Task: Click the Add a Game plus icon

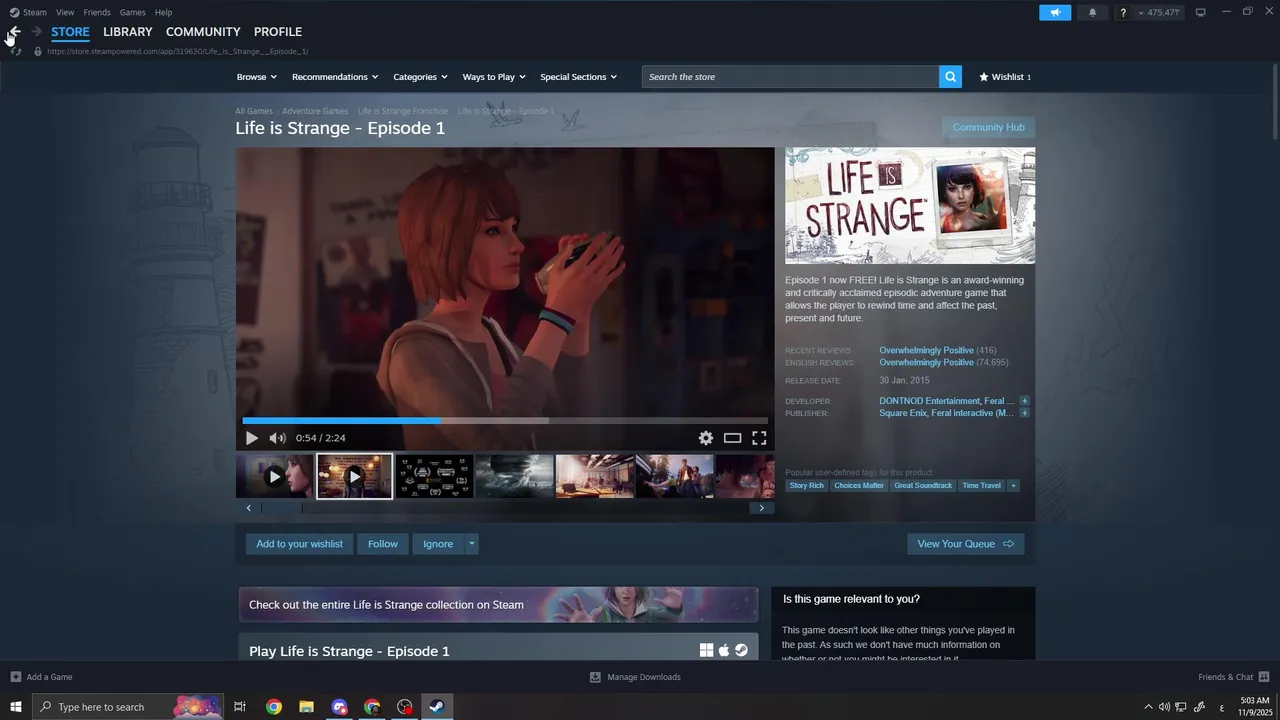Action: click(x=16, y=677)
